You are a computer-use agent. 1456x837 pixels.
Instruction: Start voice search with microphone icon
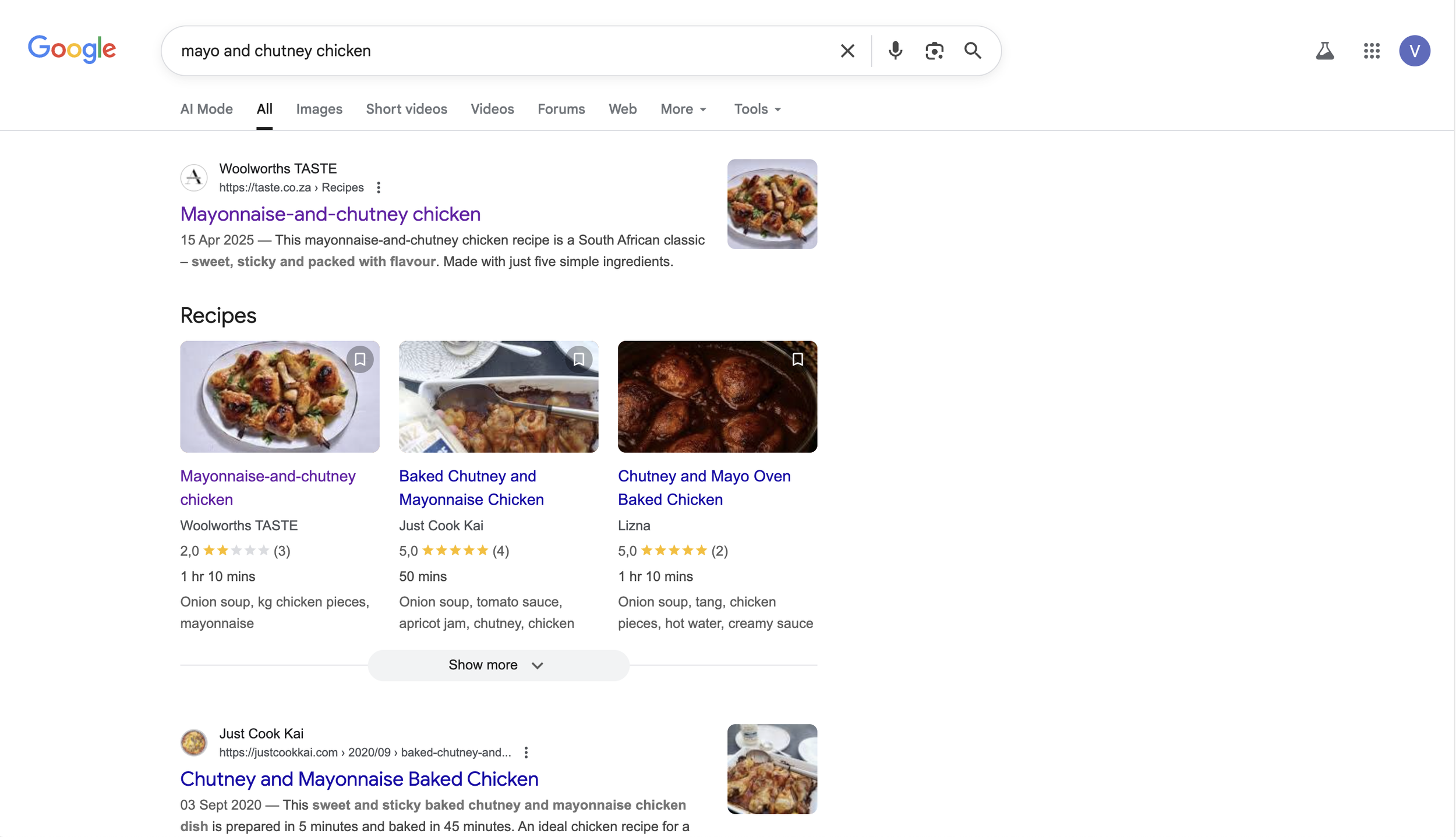895,51
